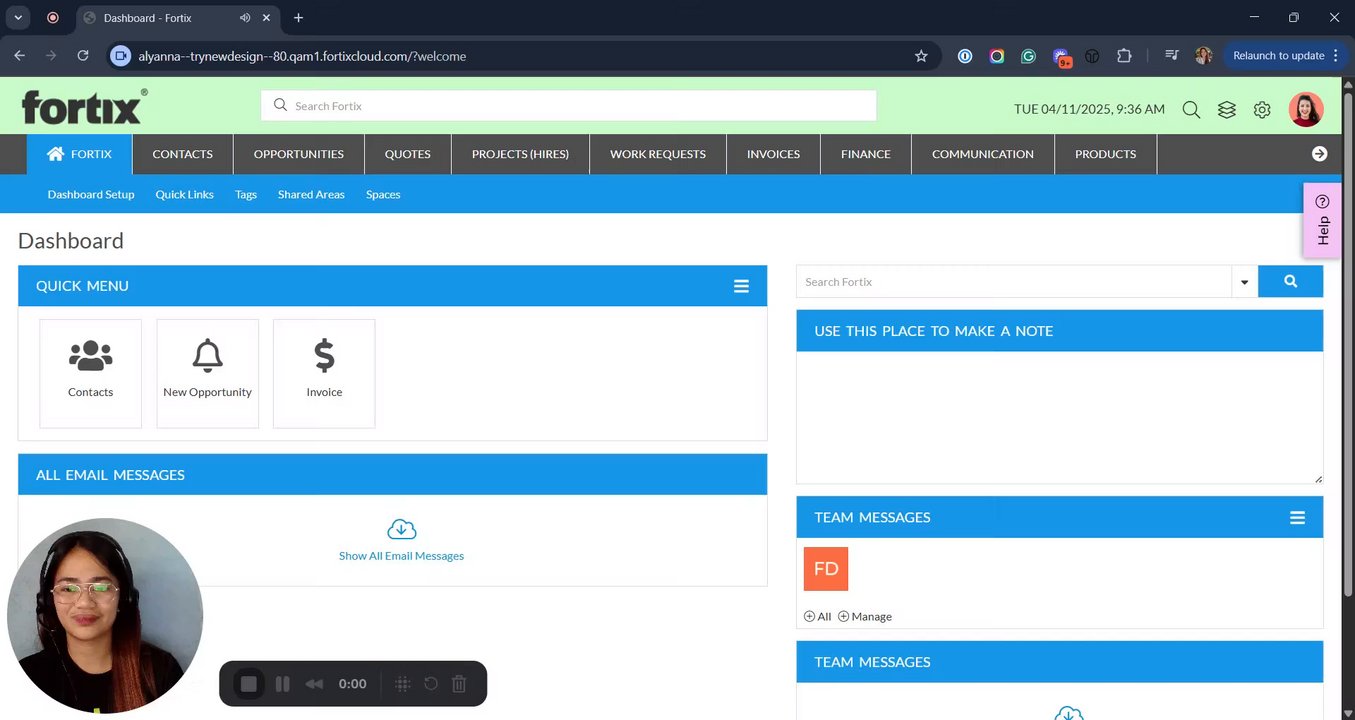Open the FINANCE tab
The image size is (1355, 720).
(866, 154)
